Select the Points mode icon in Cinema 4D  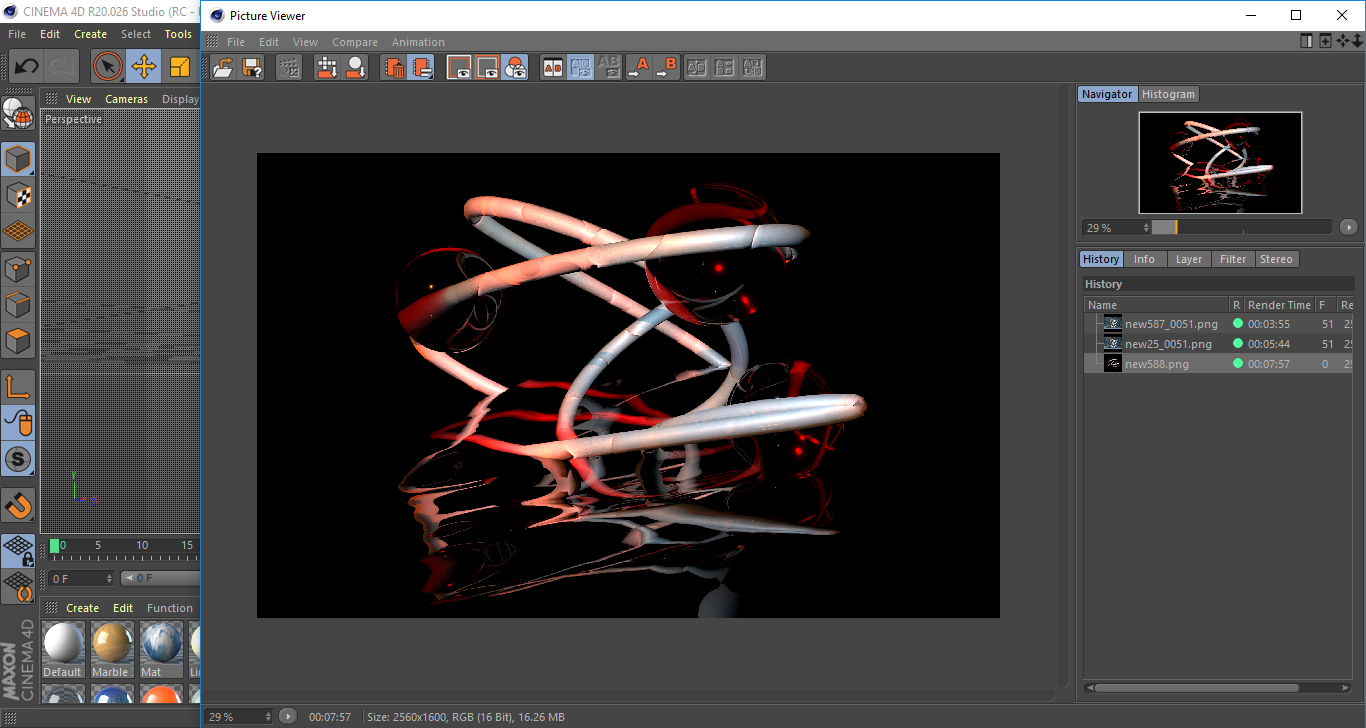[18, 269]
